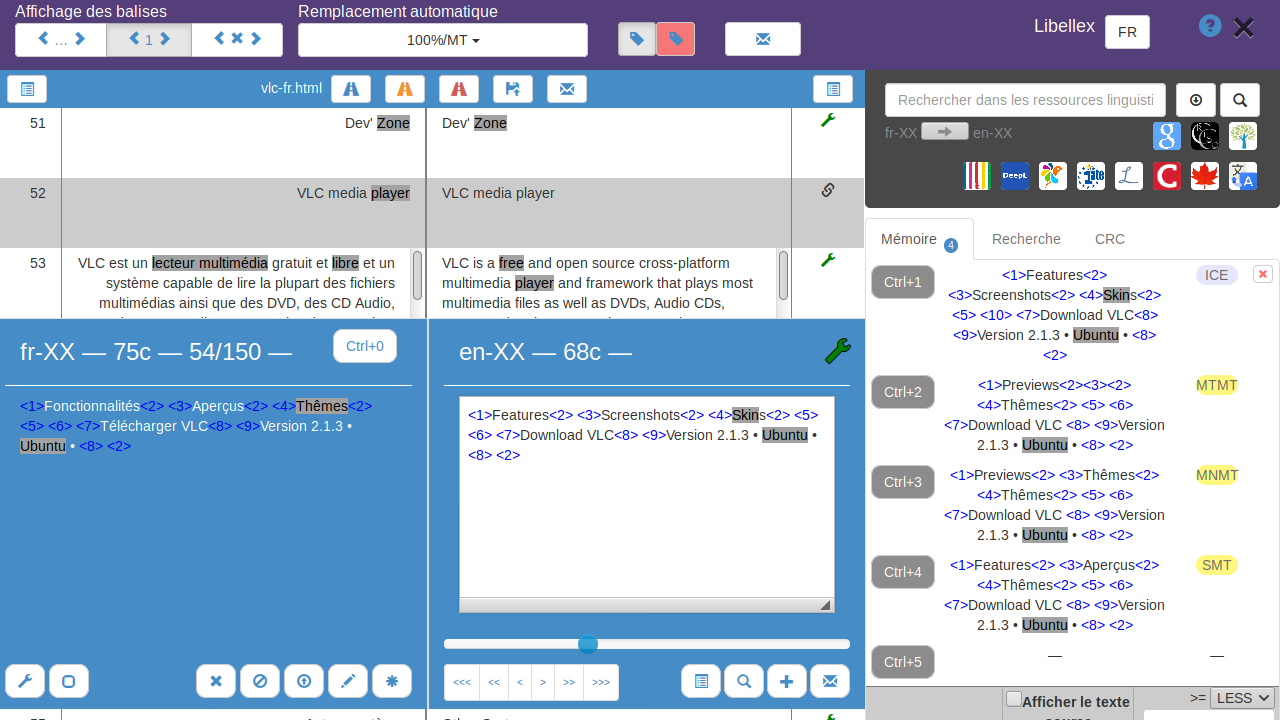
Task: Insert the Ctrl+3 MNMT suggestion
Action: tap(903, 482)
